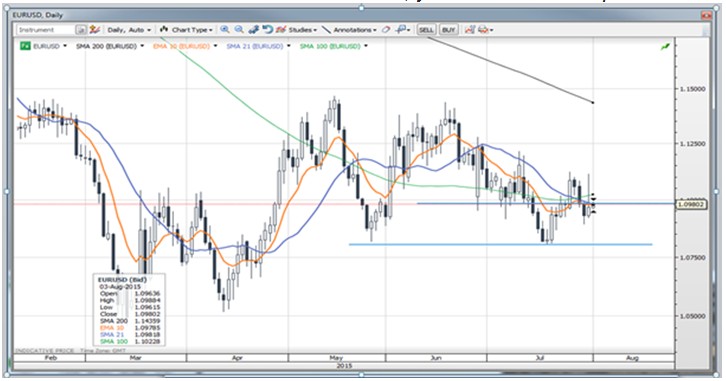The image size is (726, 381).
Task: Click the 1.05000 price axis label
Action: 693,316
